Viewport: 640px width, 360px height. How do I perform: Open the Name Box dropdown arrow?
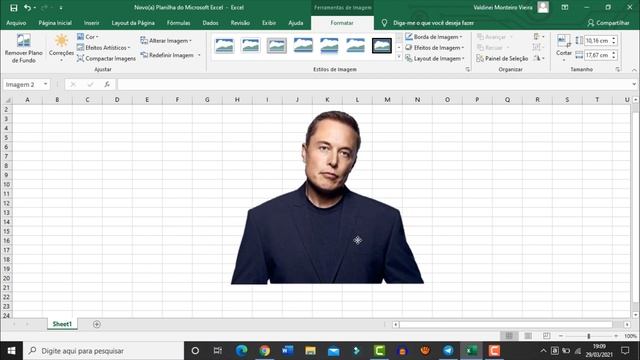(45, 84)
